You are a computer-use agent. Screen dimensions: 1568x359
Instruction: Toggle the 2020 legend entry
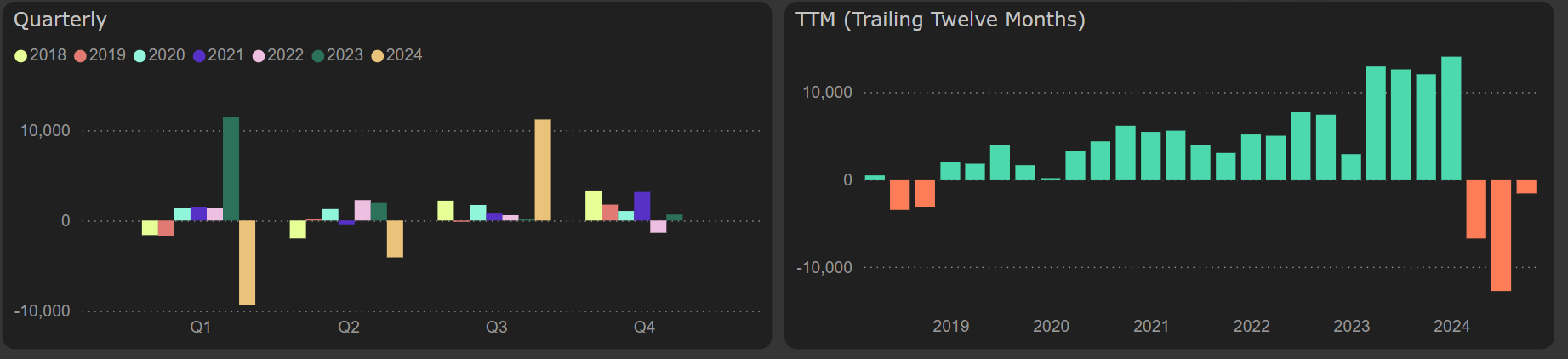(159, 55)
